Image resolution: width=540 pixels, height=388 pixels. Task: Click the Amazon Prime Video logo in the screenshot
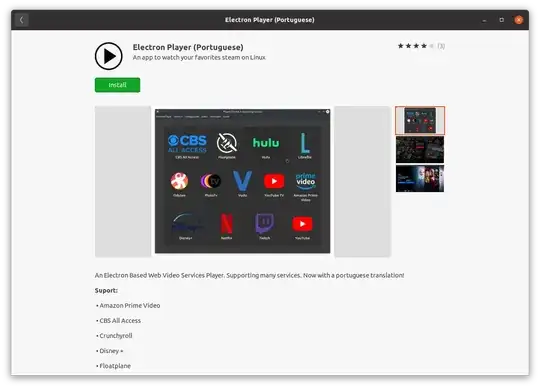point(305,181)
